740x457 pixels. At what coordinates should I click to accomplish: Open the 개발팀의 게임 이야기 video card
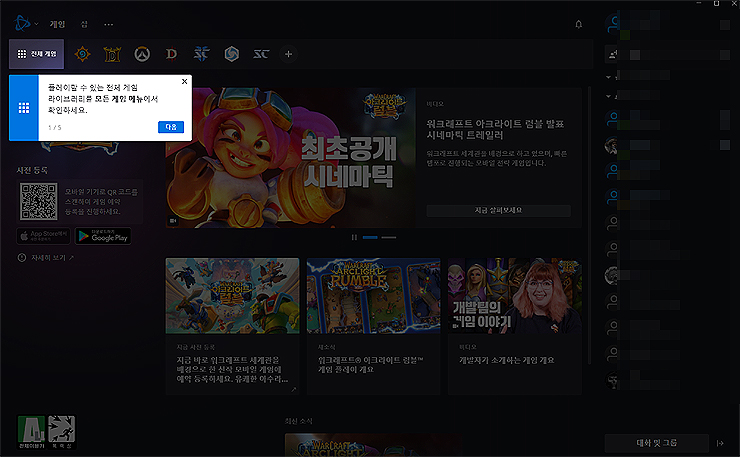coord(515,326)
